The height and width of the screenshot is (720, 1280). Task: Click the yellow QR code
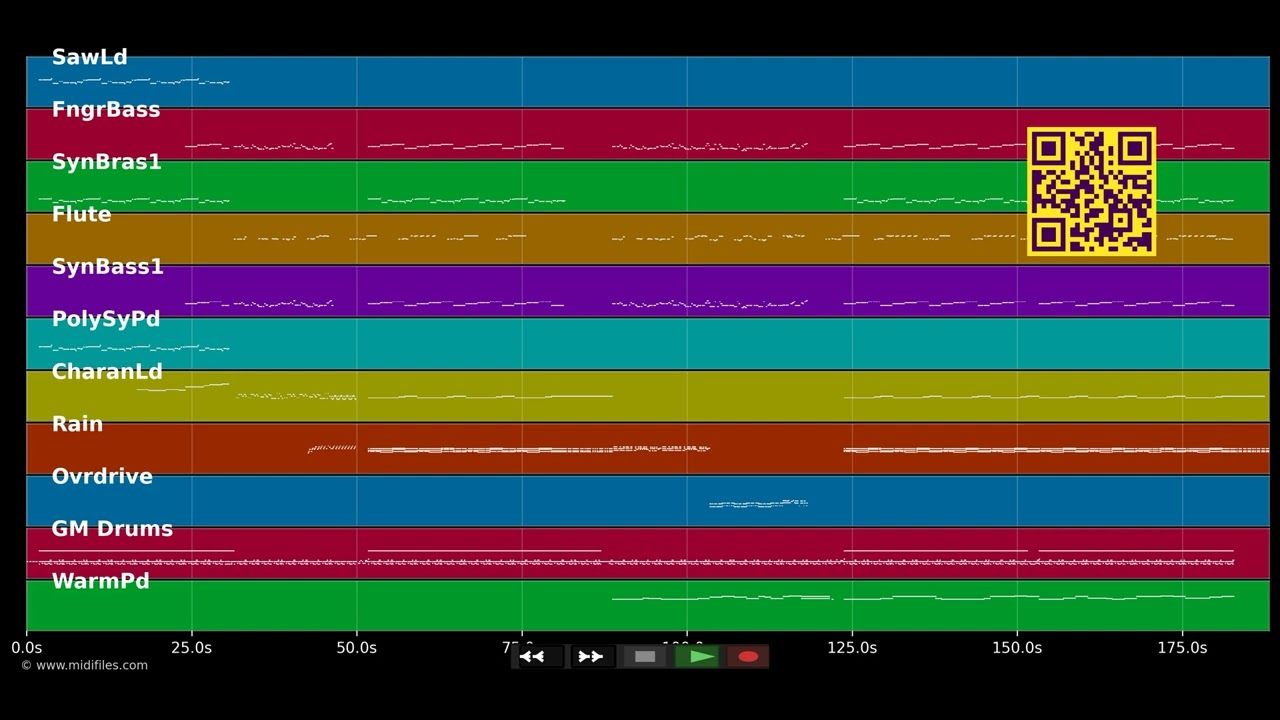click(x=1091, y=191)
